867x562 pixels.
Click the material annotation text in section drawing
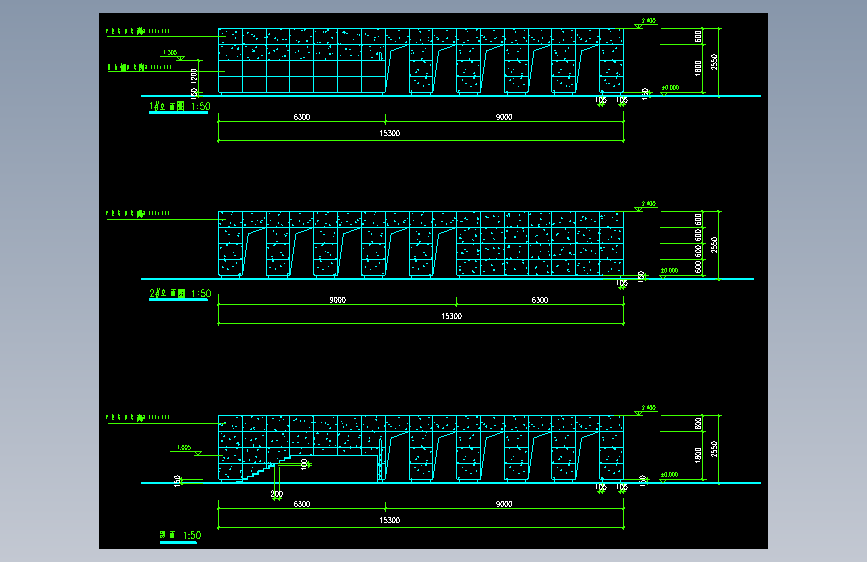click(x=138, y=417)
